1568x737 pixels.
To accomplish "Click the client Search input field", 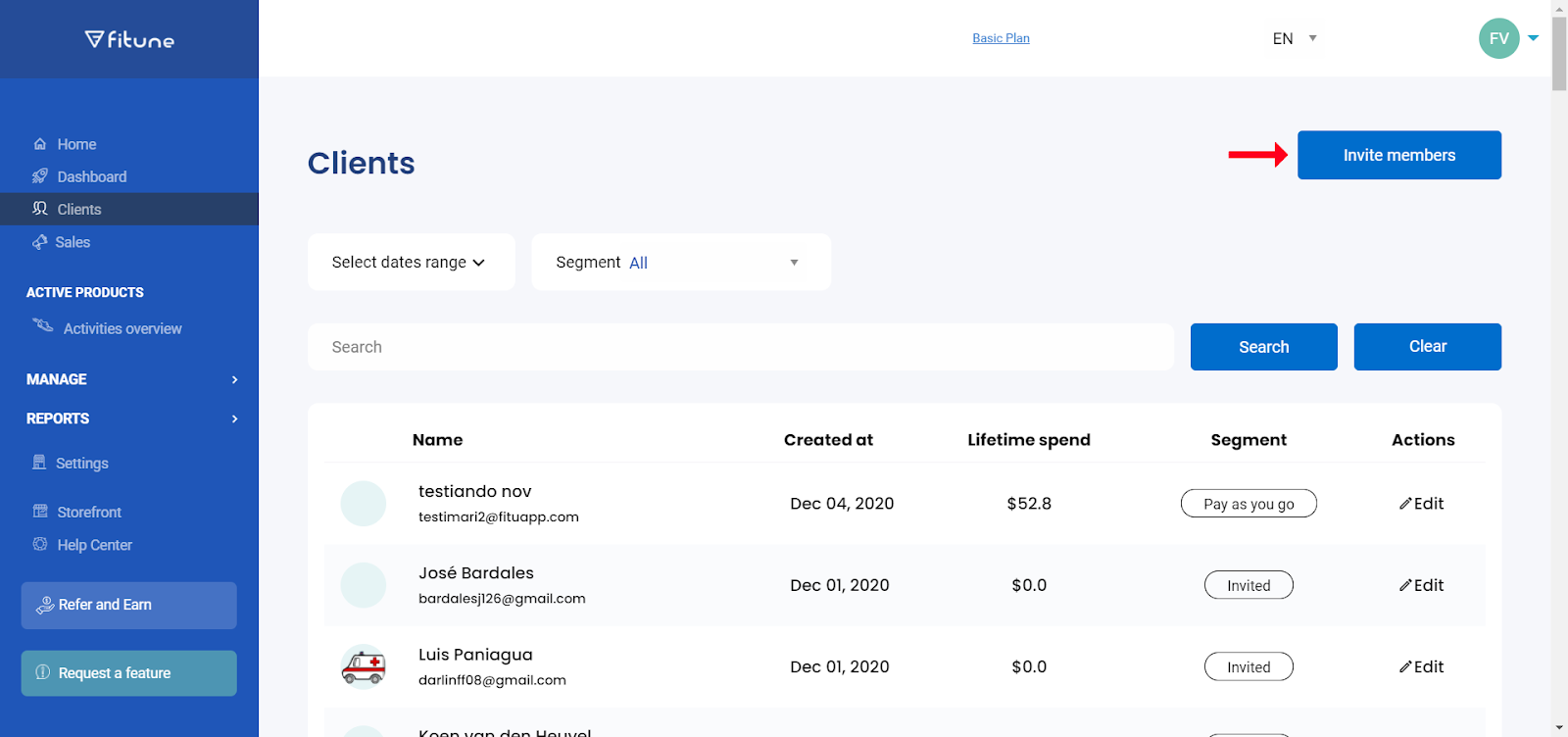I will click(x=740, y=347).
